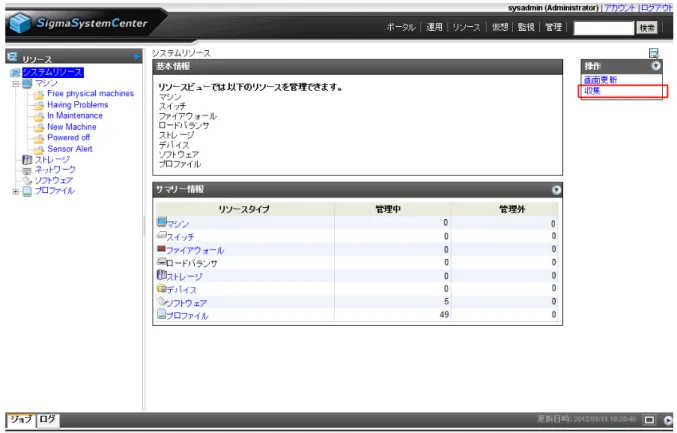Open the 仮想 menu
The height and width of the screenshot is (433, 677).
pos(500,27)
